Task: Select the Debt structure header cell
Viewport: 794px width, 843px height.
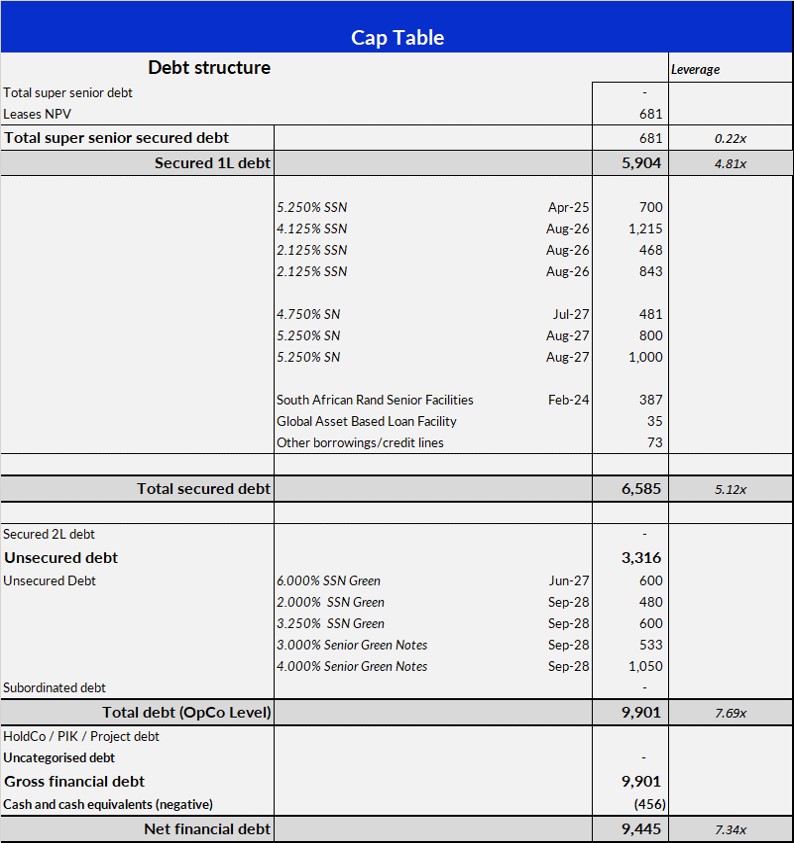Action: [209, 68]
